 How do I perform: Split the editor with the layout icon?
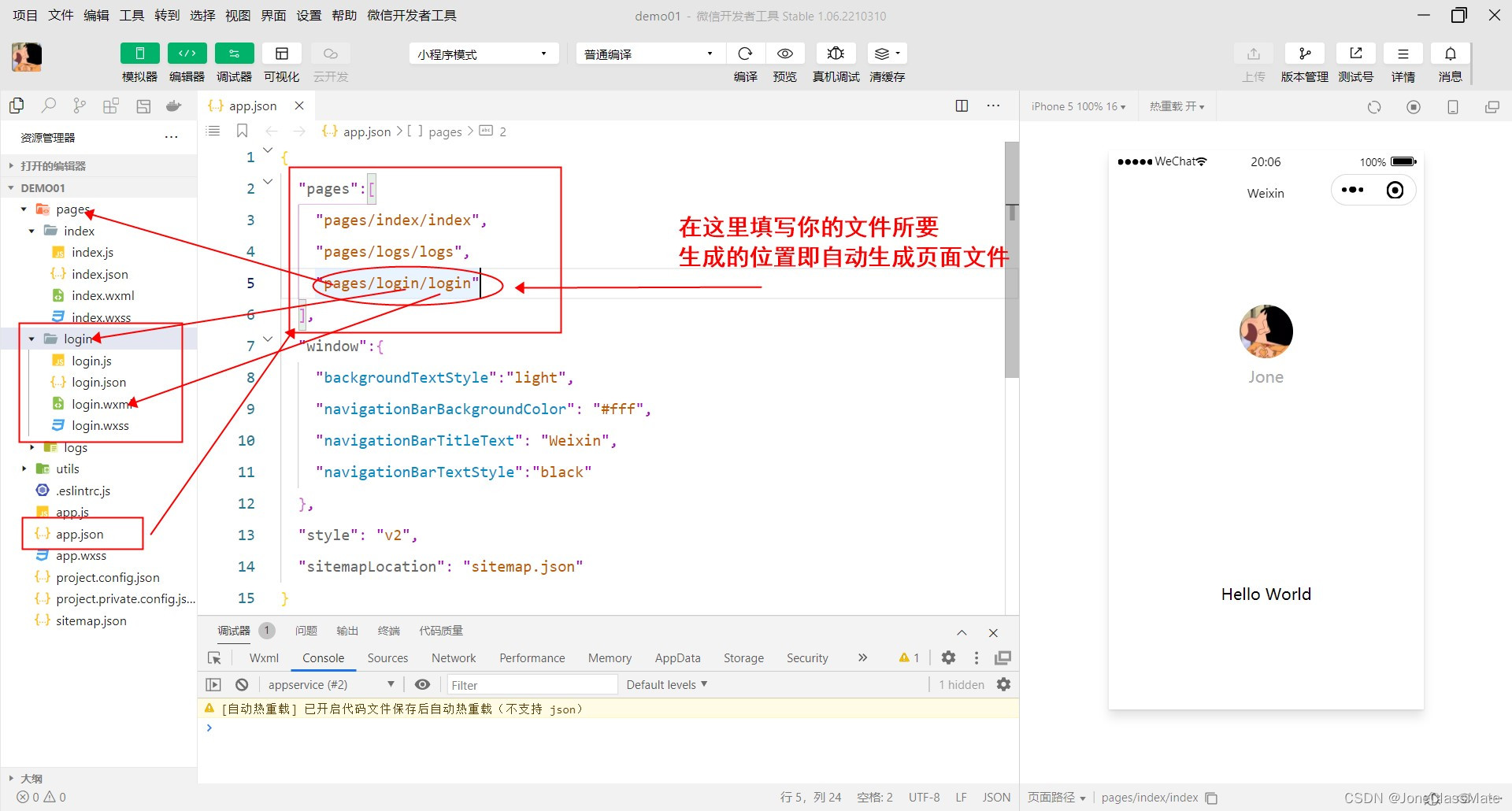tap(962, 106)
